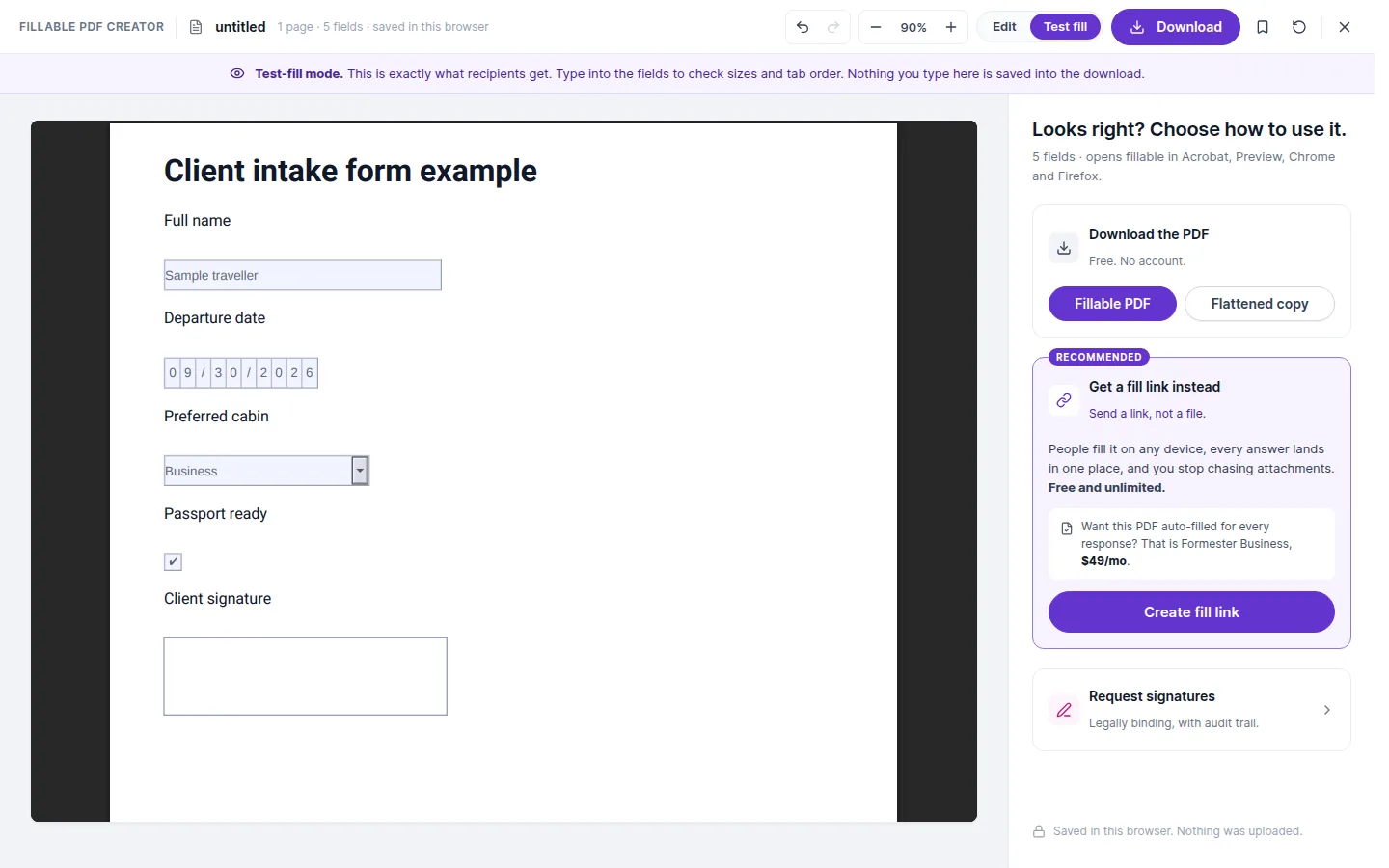The image size is (1389, 868).
Task: Select the Test fill mode tab
Action: pyautogui.click(x=1065, y=27)
